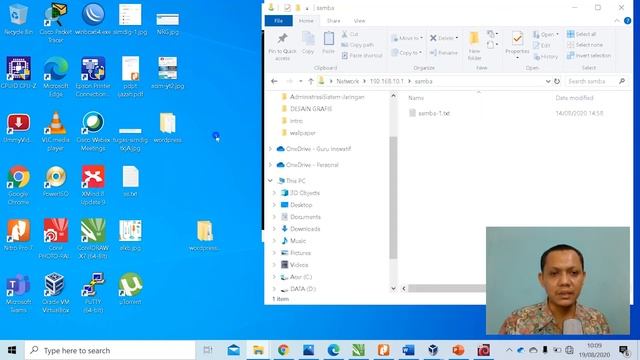640x360 pixels.
Task: Click Task View button on taskbar
Action: click(208, 350)
